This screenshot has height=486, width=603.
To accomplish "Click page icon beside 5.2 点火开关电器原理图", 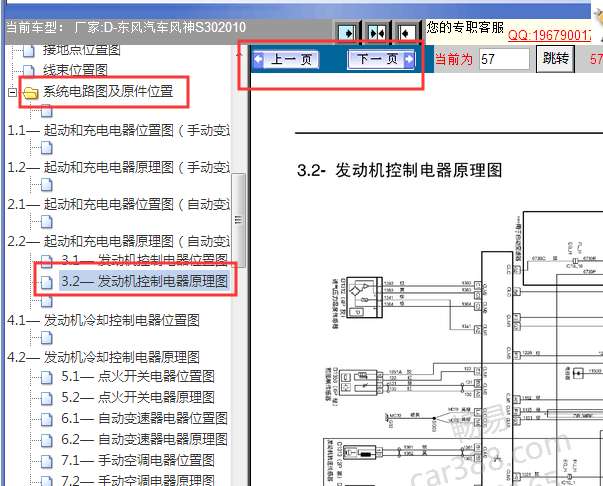I will click(47, 398).
